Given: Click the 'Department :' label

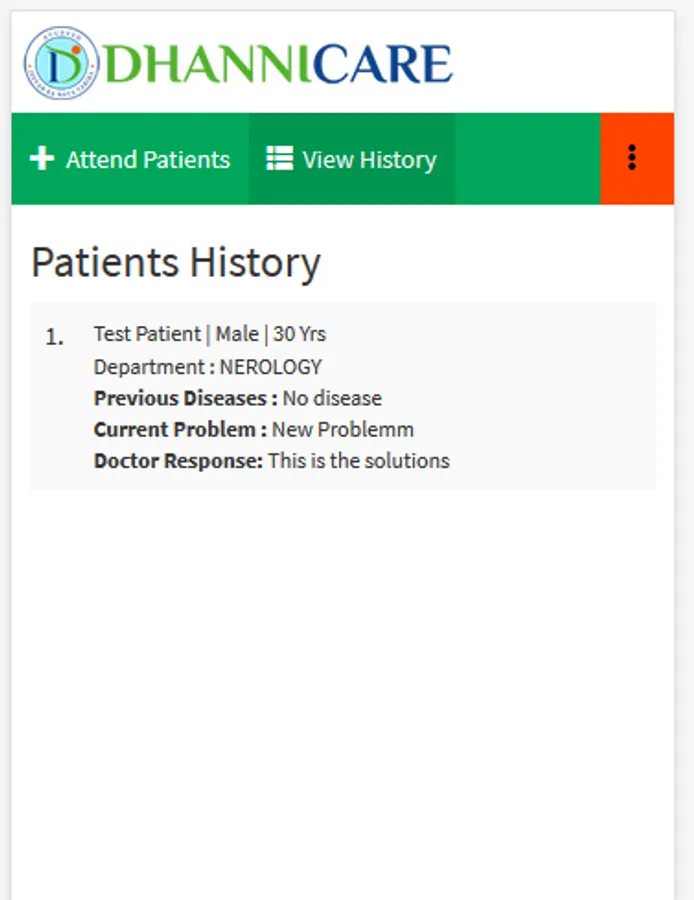Looking at the screenshot, I should coord(154,367).
